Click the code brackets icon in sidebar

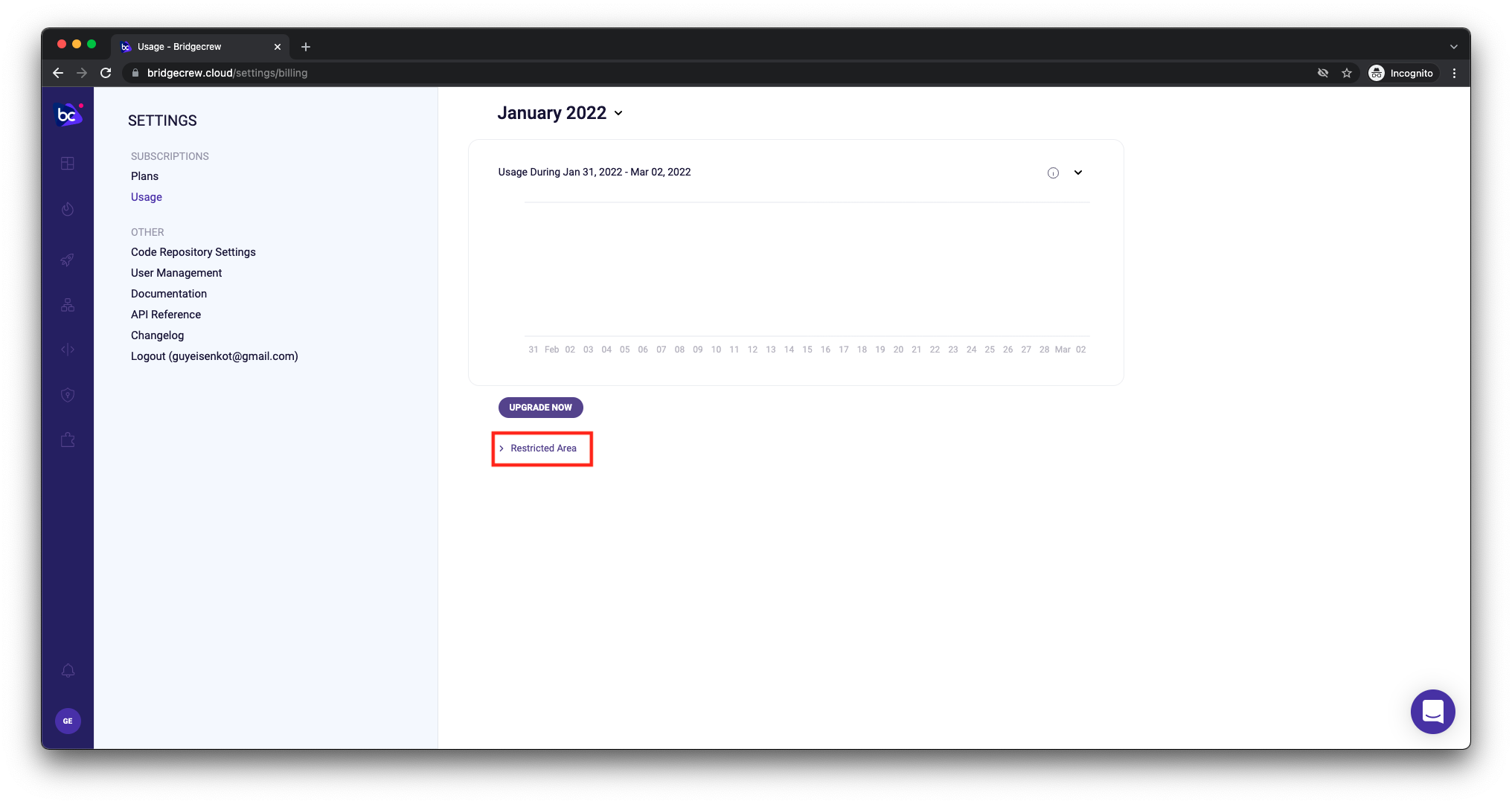coord(68,350)
